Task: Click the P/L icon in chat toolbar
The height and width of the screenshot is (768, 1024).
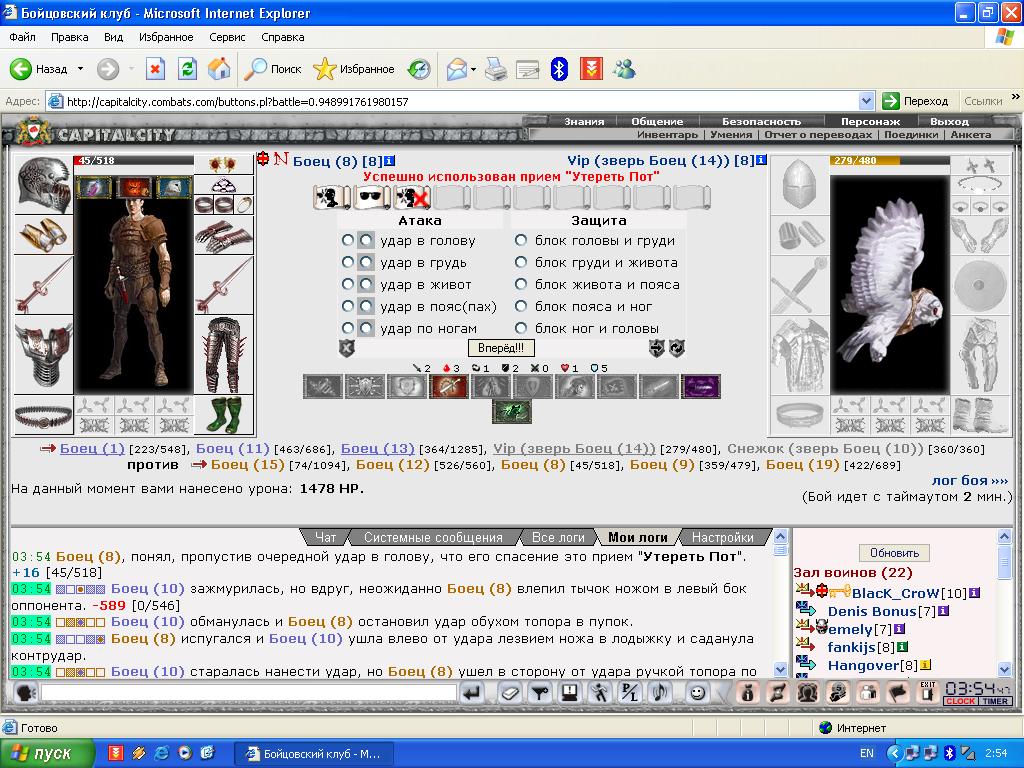Action: pos(630,693)
